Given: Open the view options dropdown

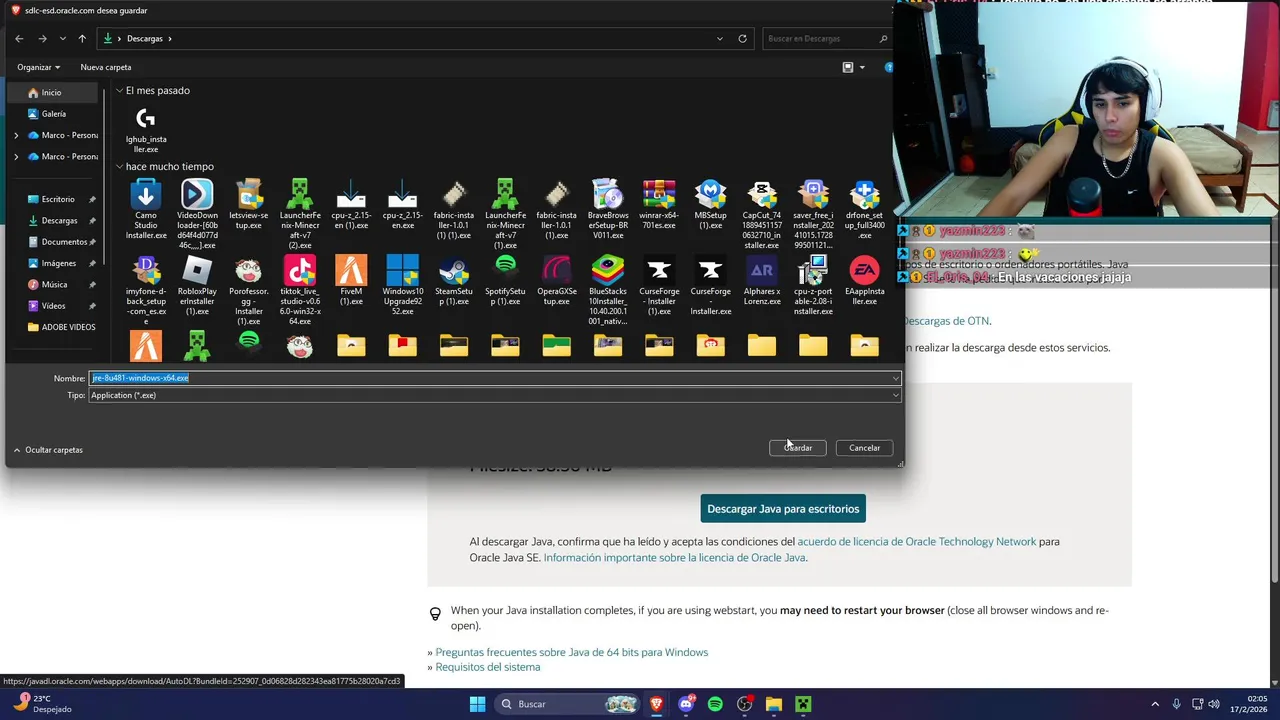Looking at the screenshot, I should tap(862, 67).
